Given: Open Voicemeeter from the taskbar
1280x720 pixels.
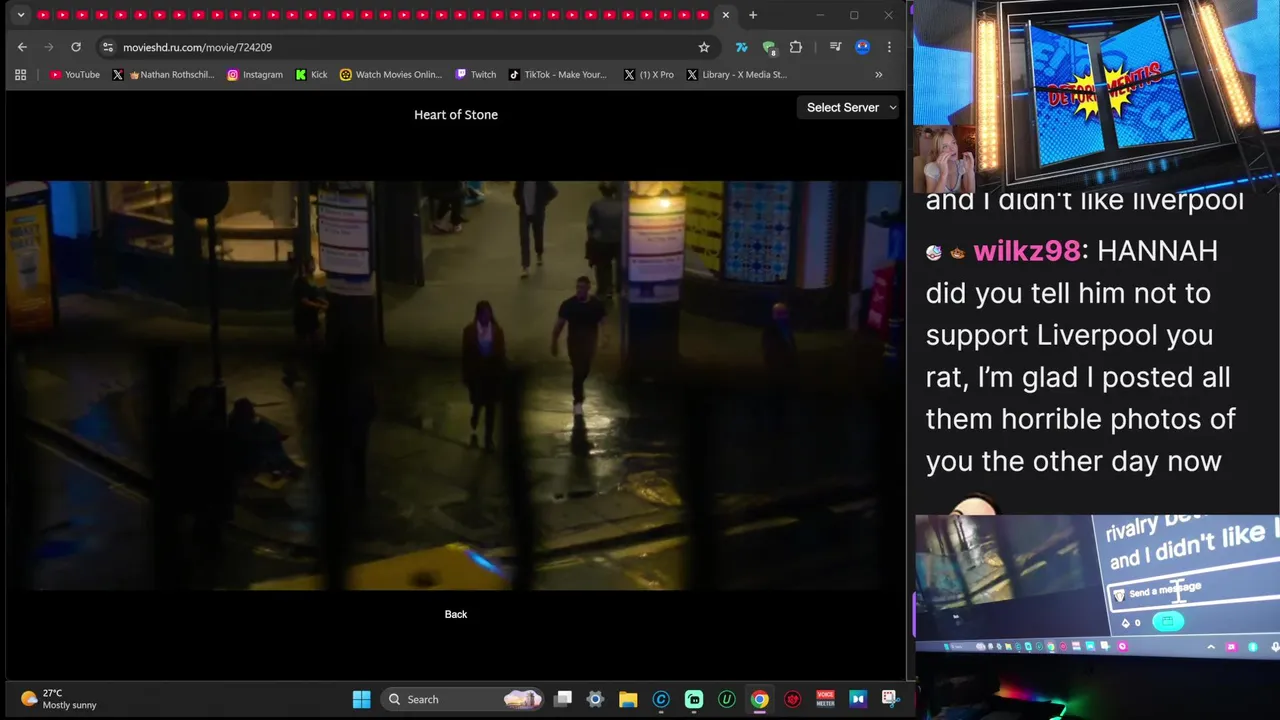Looking at the screenshot, I should tap(825, 699).
